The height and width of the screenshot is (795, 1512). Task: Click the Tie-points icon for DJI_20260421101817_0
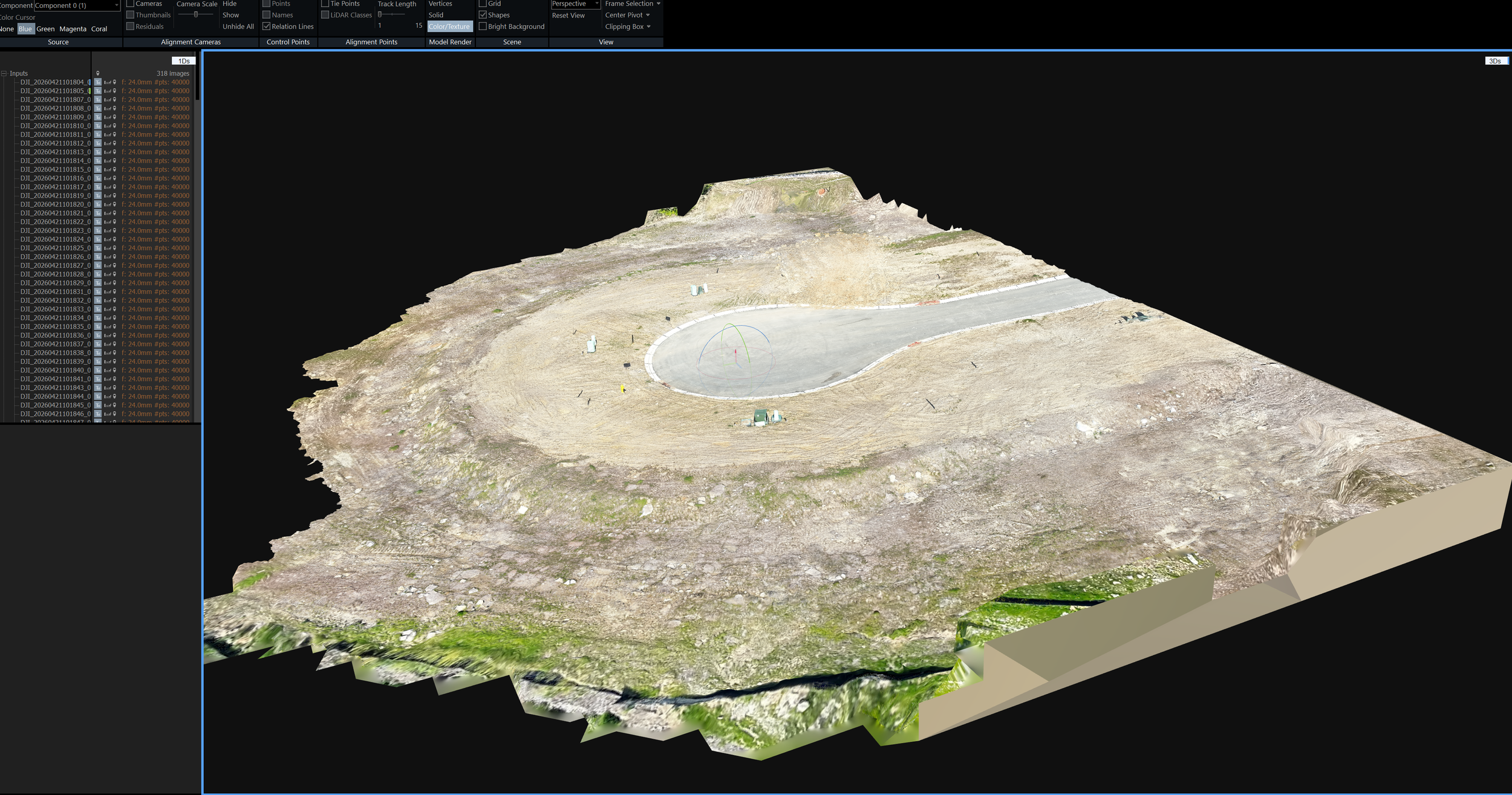[98, 187]
